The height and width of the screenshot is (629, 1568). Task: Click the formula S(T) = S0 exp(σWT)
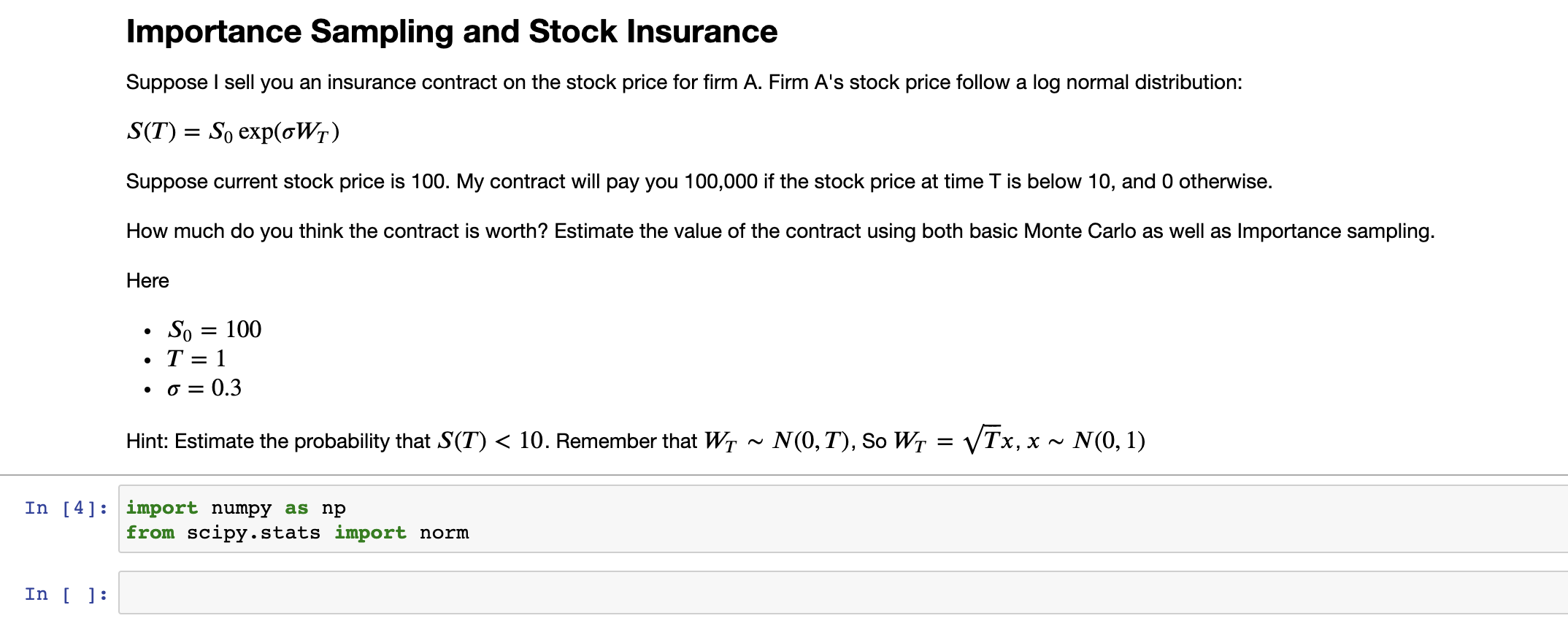point(234,131)
